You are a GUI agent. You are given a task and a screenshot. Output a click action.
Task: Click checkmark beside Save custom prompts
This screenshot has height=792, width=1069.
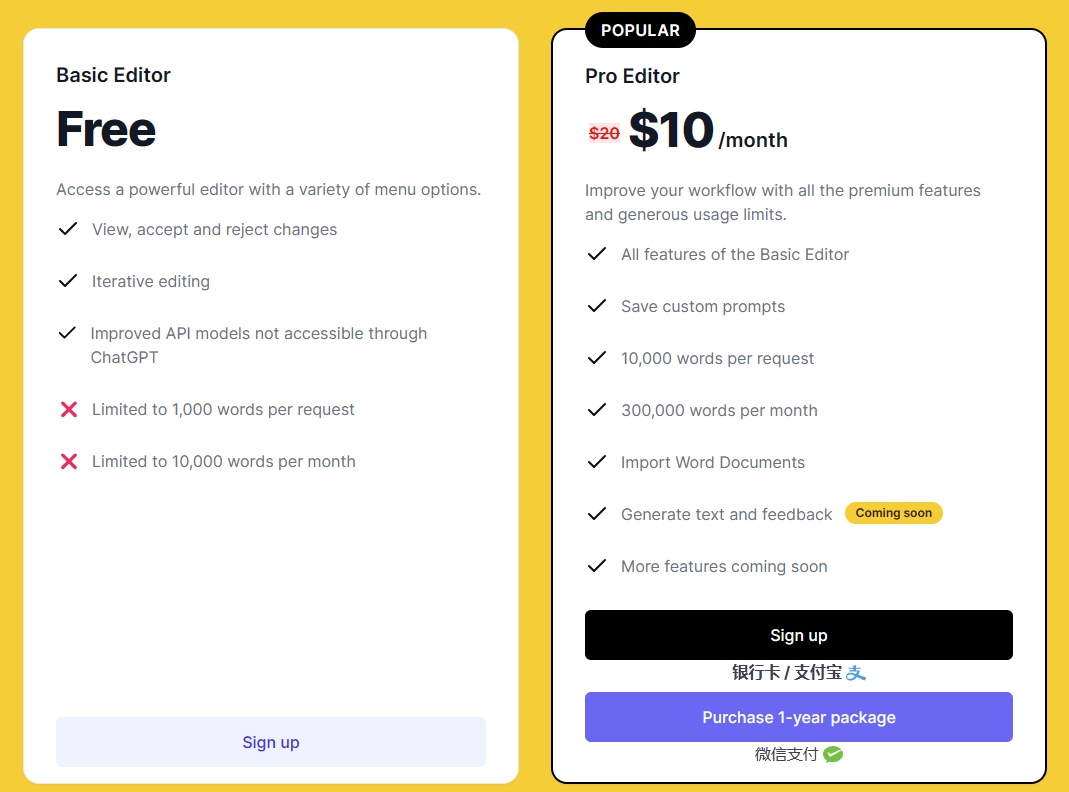pos(597,306)
